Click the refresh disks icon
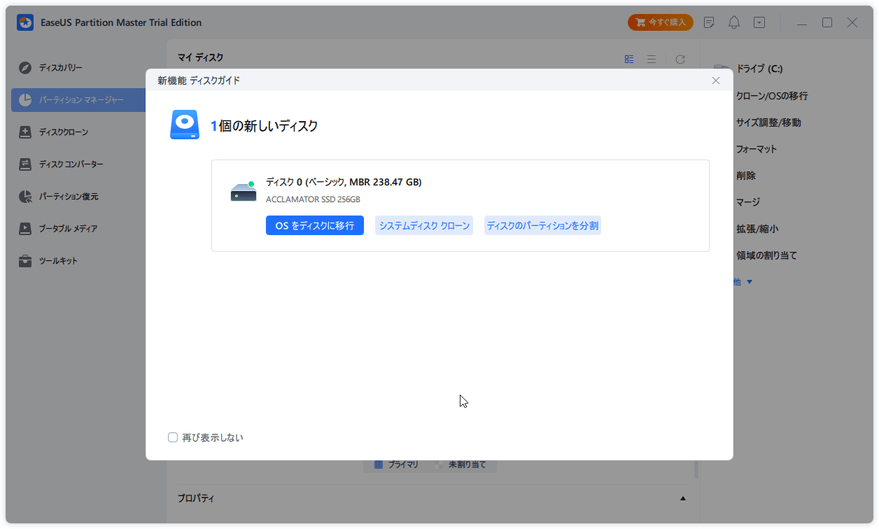The width and height of the screenshot is (879, 529). [x=680, y=60]
